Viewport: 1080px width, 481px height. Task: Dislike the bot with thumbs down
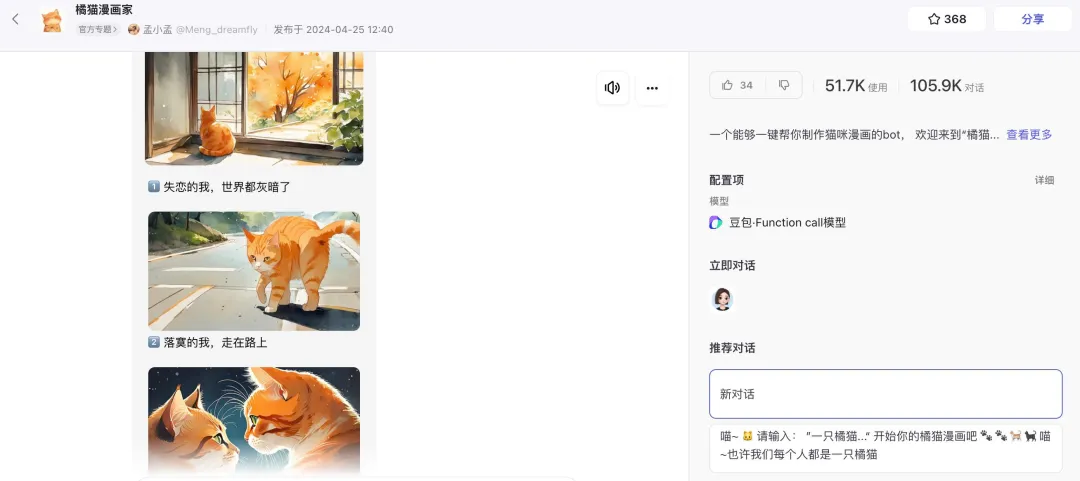784,86
